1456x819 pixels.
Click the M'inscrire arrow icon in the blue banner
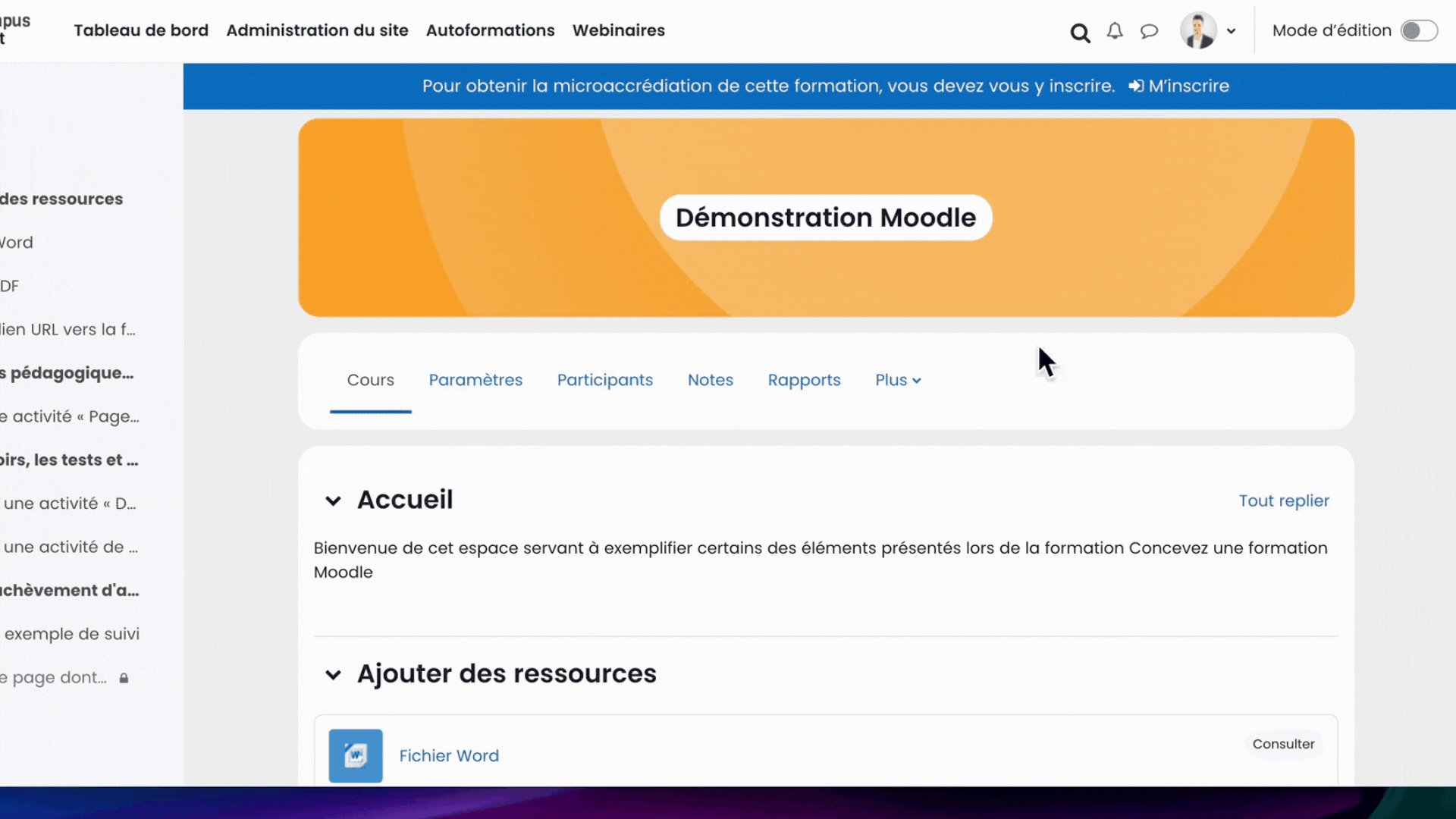pyautogui.click(x=1136, y=86)
